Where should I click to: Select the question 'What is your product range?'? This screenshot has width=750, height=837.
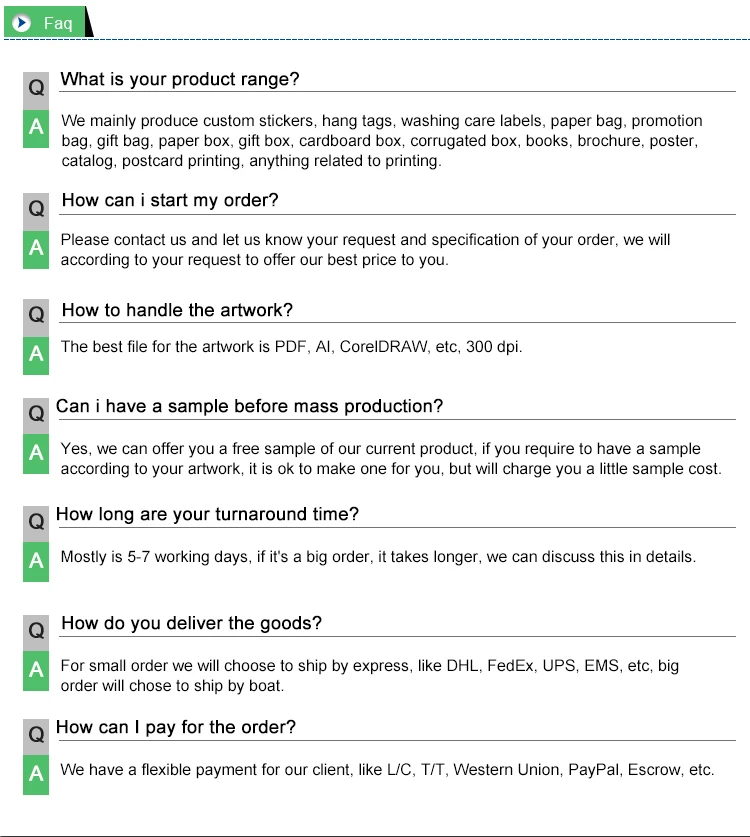[x=180, y=80]
